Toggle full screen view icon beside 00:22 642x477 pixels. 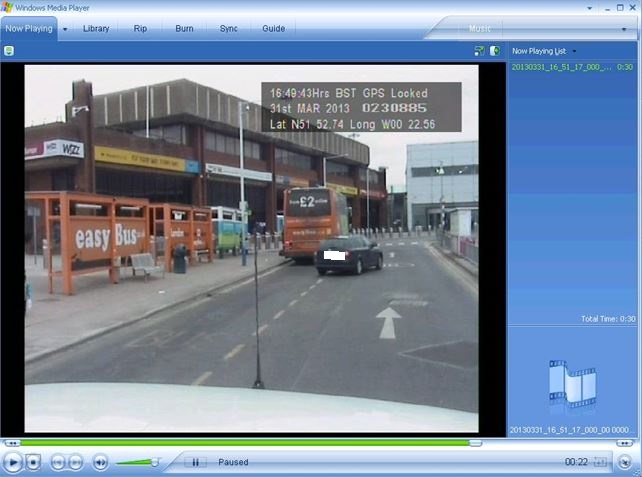coord(600,462)
